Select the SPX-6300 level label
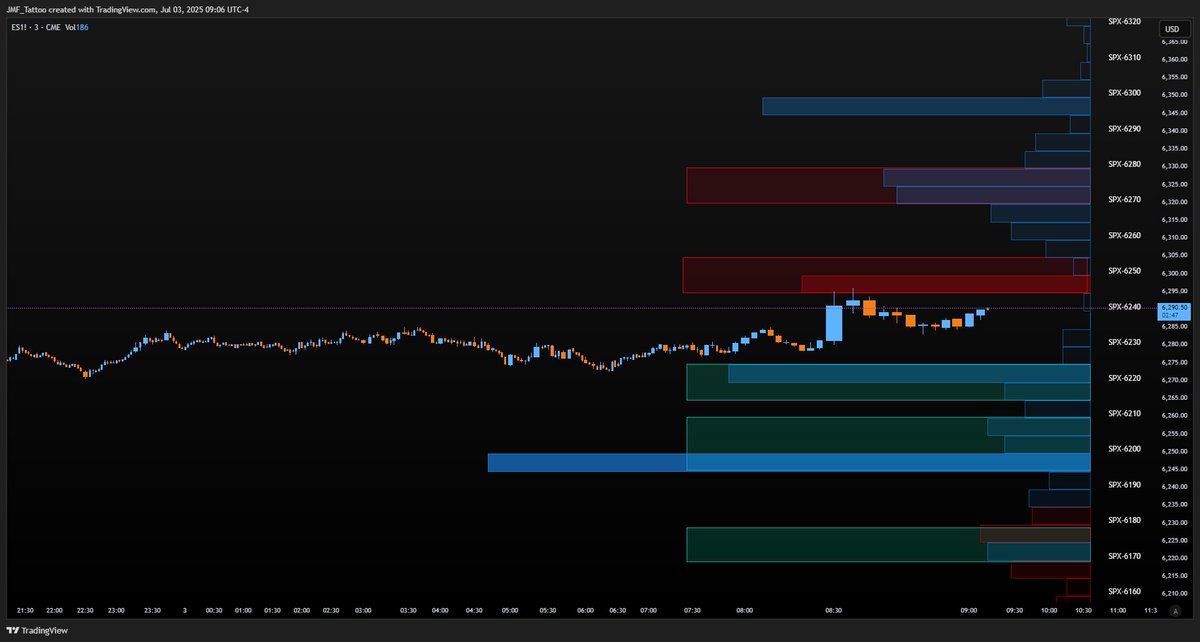The height and width of the screenshot is (642, 1200). point(1125,93)
